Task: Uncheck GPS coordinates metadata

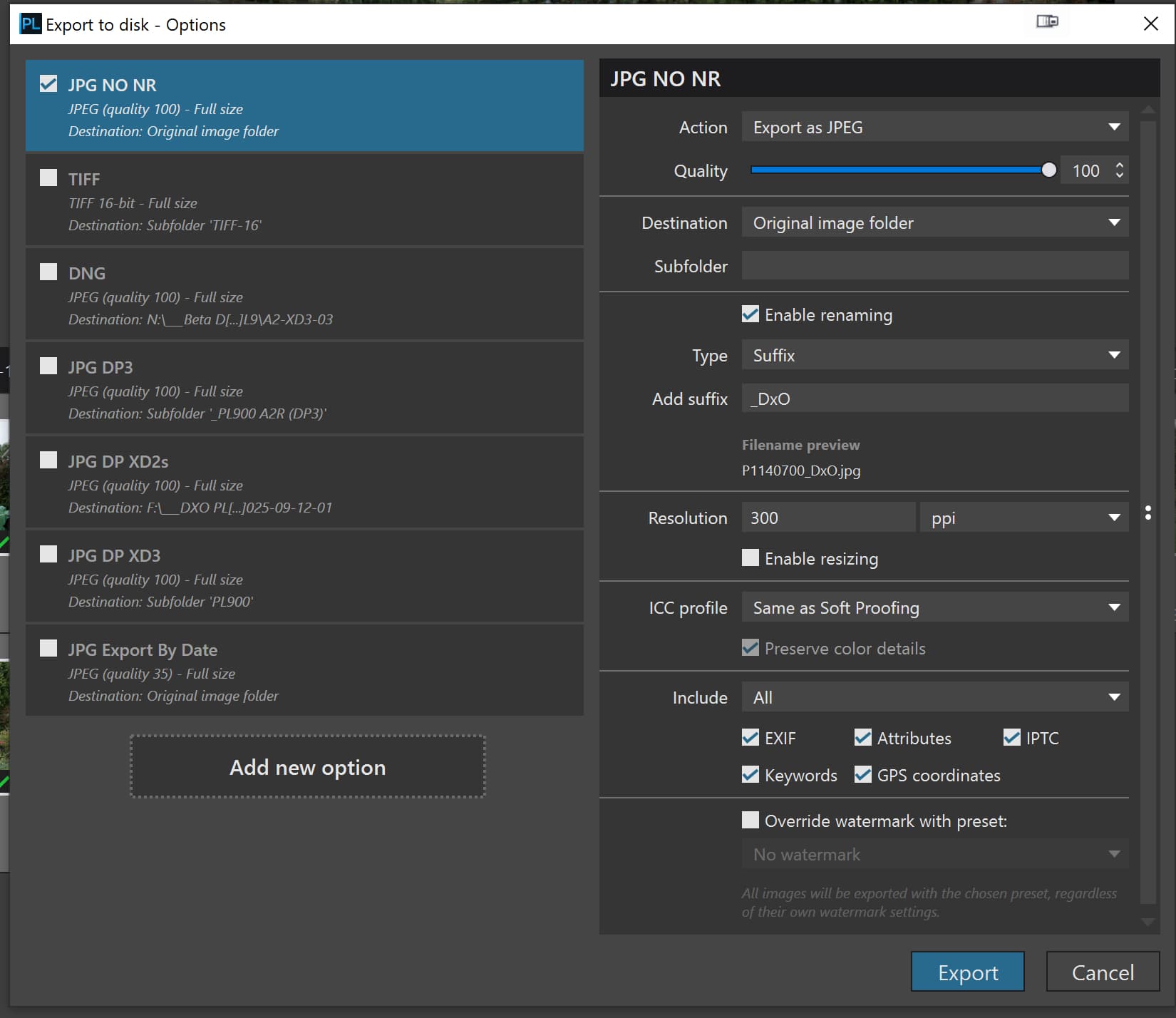Action: [x=863, y=775]
